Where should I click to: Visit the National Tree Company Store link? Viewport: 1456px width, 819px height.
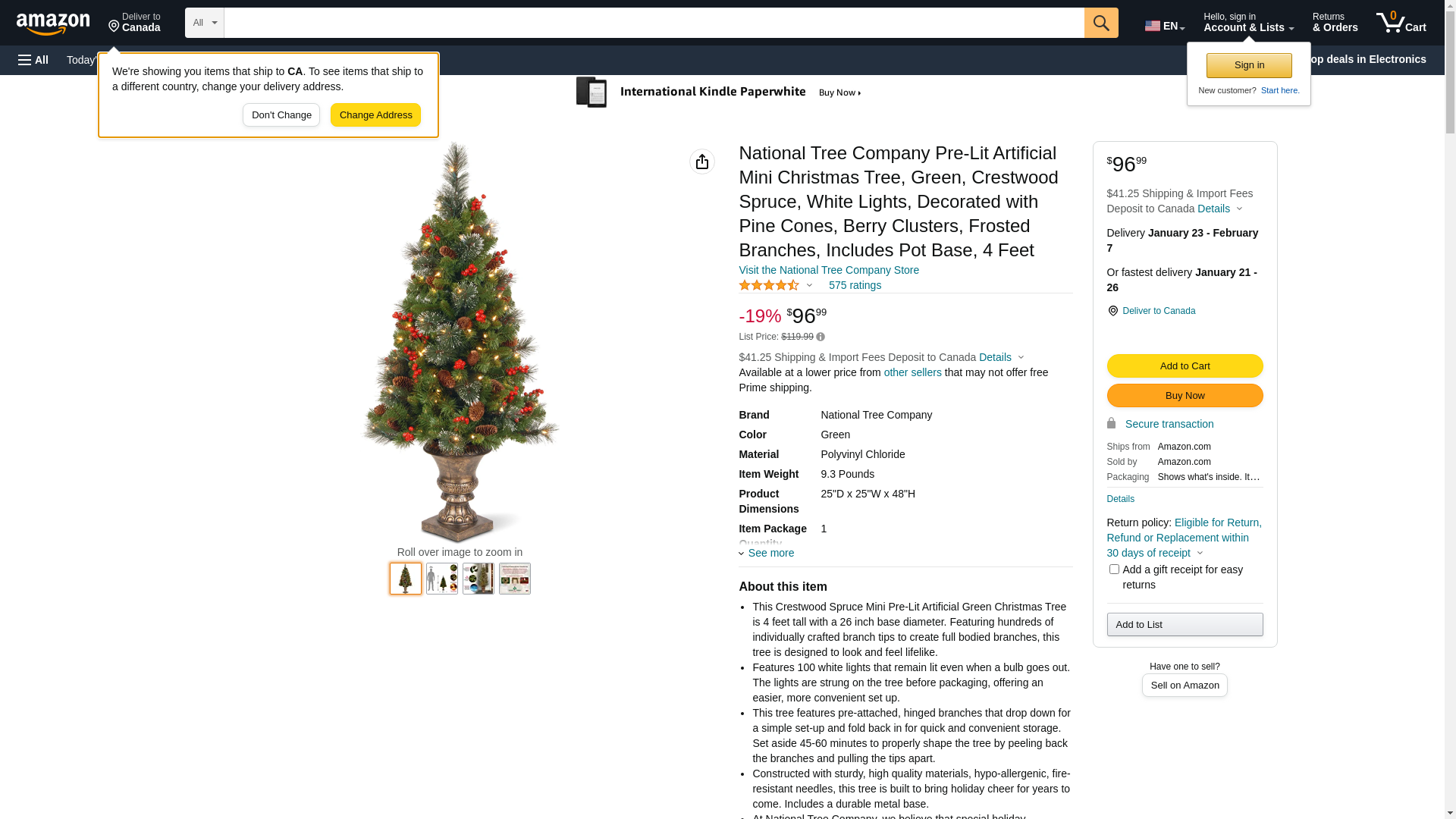coord(829,270)
